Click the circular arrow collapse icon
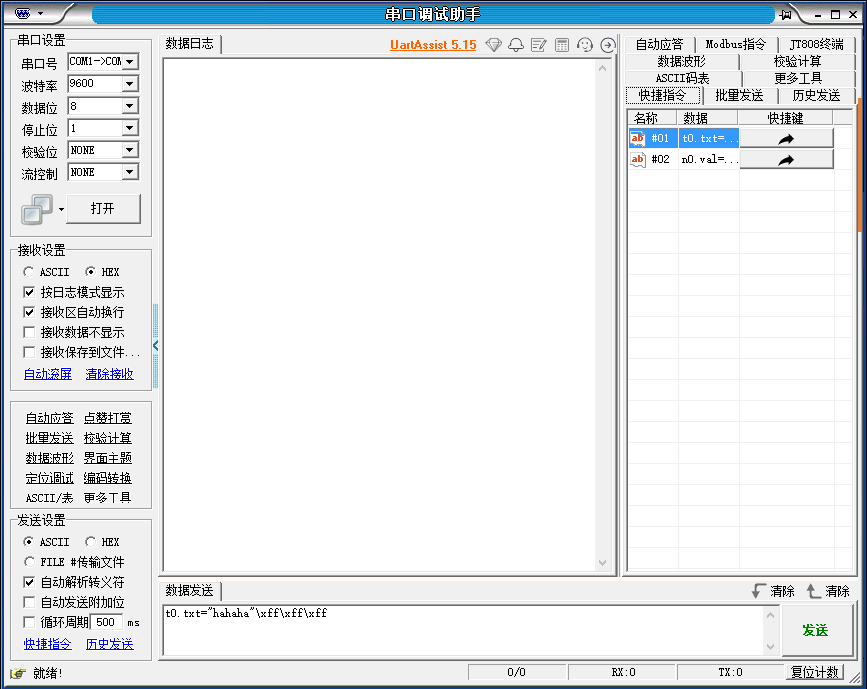This screenshot has height=689, width=867. pos(607,46)
